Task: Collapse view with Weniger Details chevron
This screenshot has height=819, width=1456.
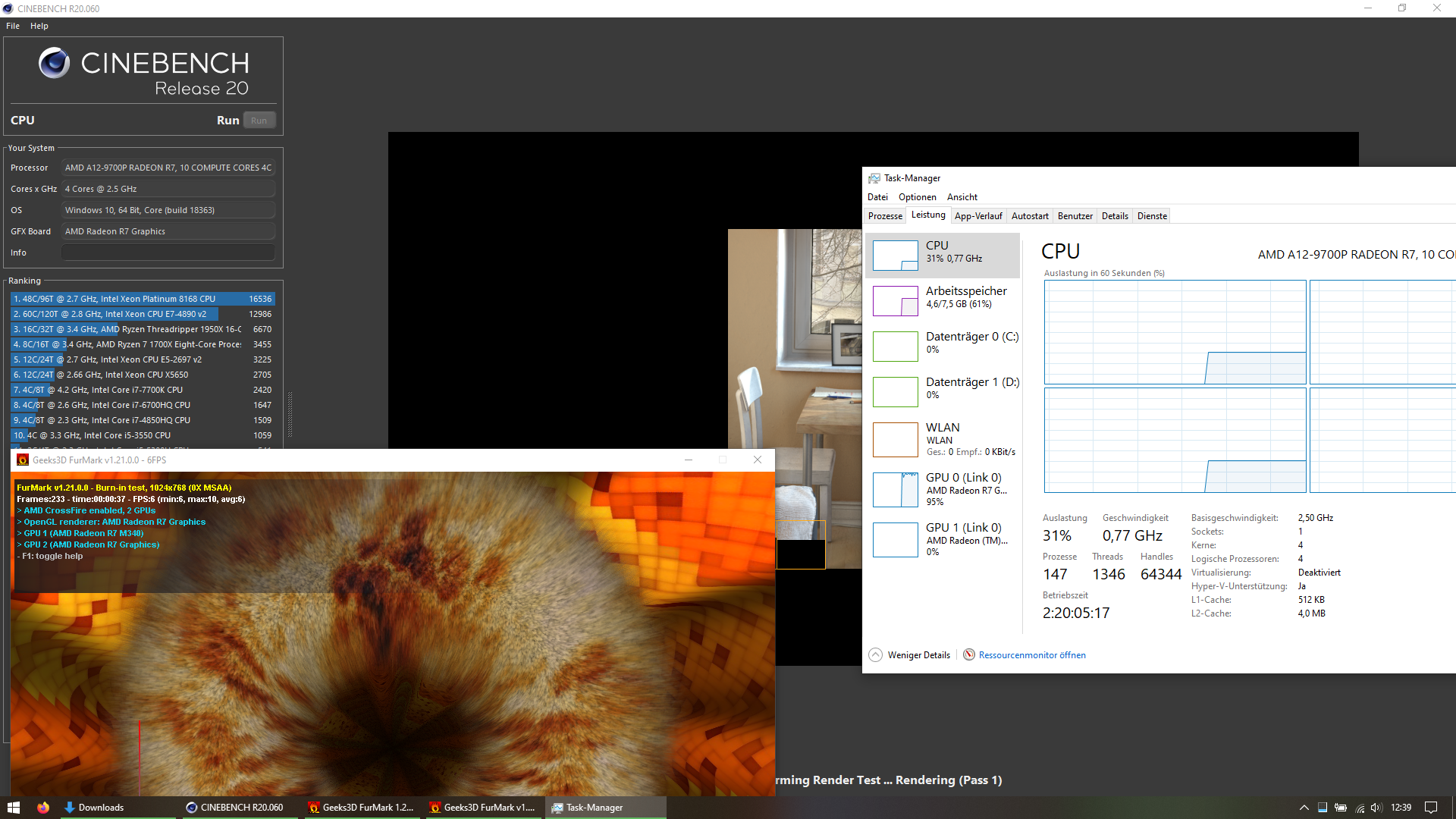Action: click(875, 655)
